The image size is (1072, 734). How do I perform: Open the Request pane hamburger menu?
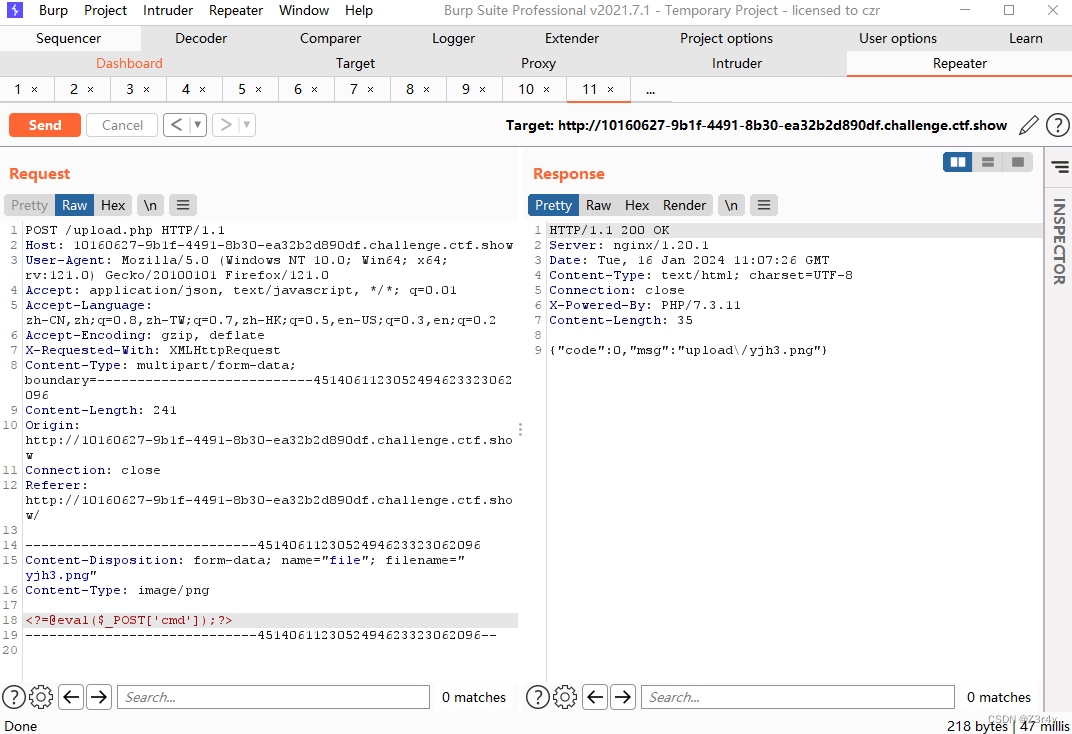(x=183, y=205)
